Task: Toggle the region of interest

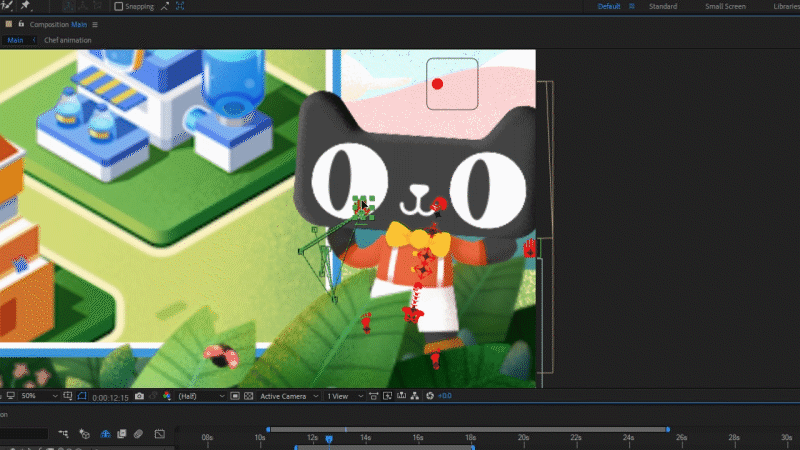Action: tap(235, 396)
